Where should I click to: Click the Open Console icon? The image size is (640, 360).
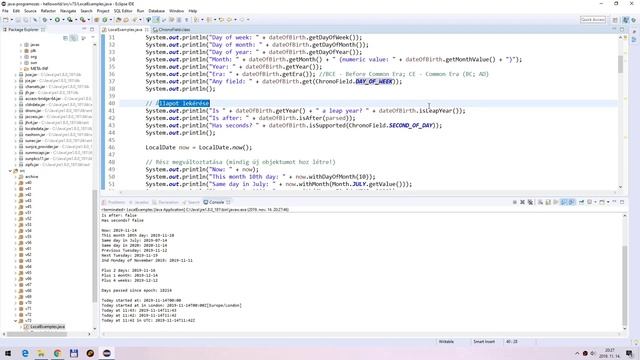(x=602, y=202)
